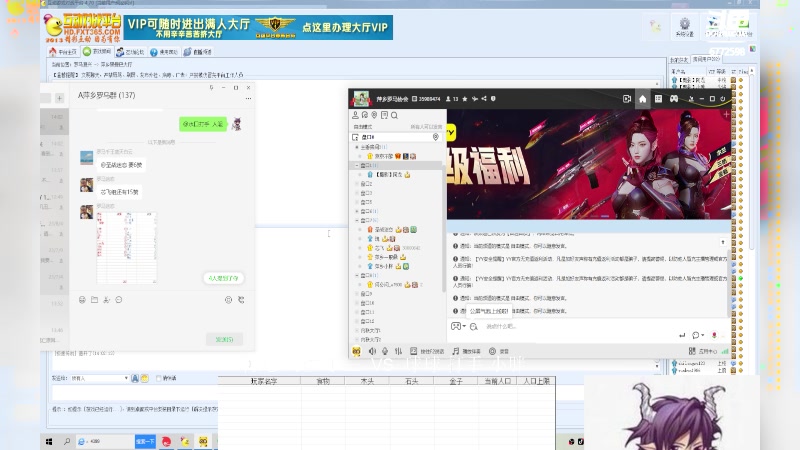
Task: Open the notice board icon above channel list
Action: coord(384,115)
